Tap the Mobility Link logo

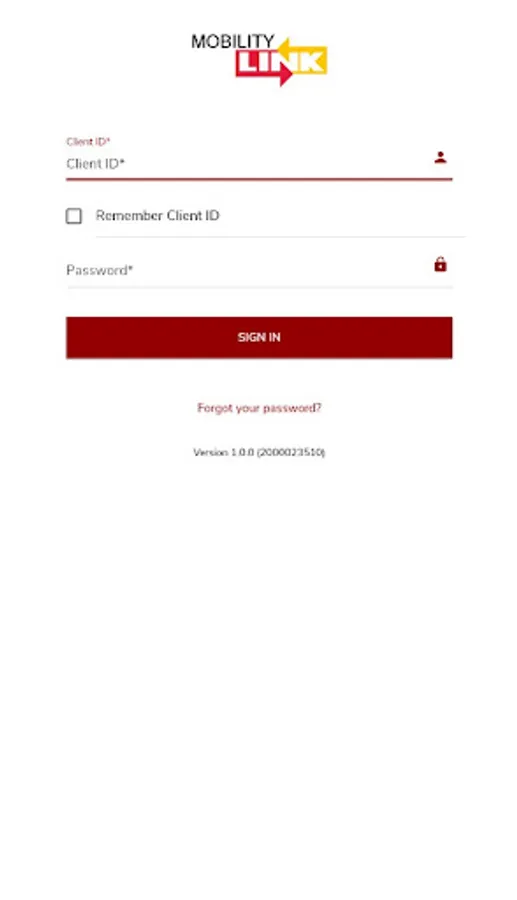259,59
